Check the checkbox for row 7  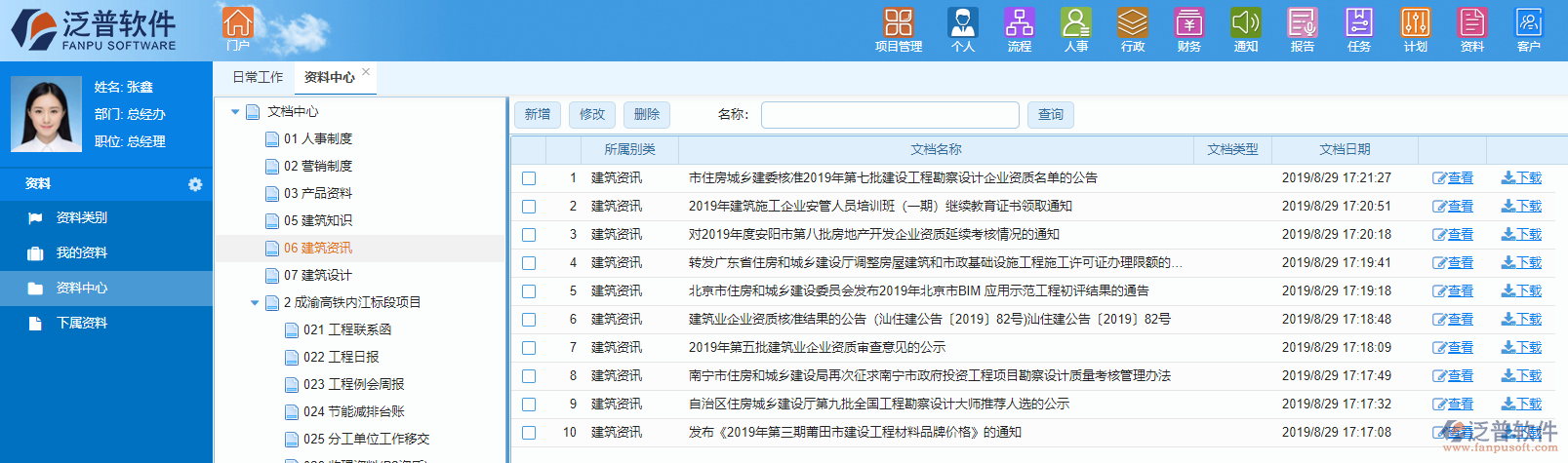tap(529, 348)
